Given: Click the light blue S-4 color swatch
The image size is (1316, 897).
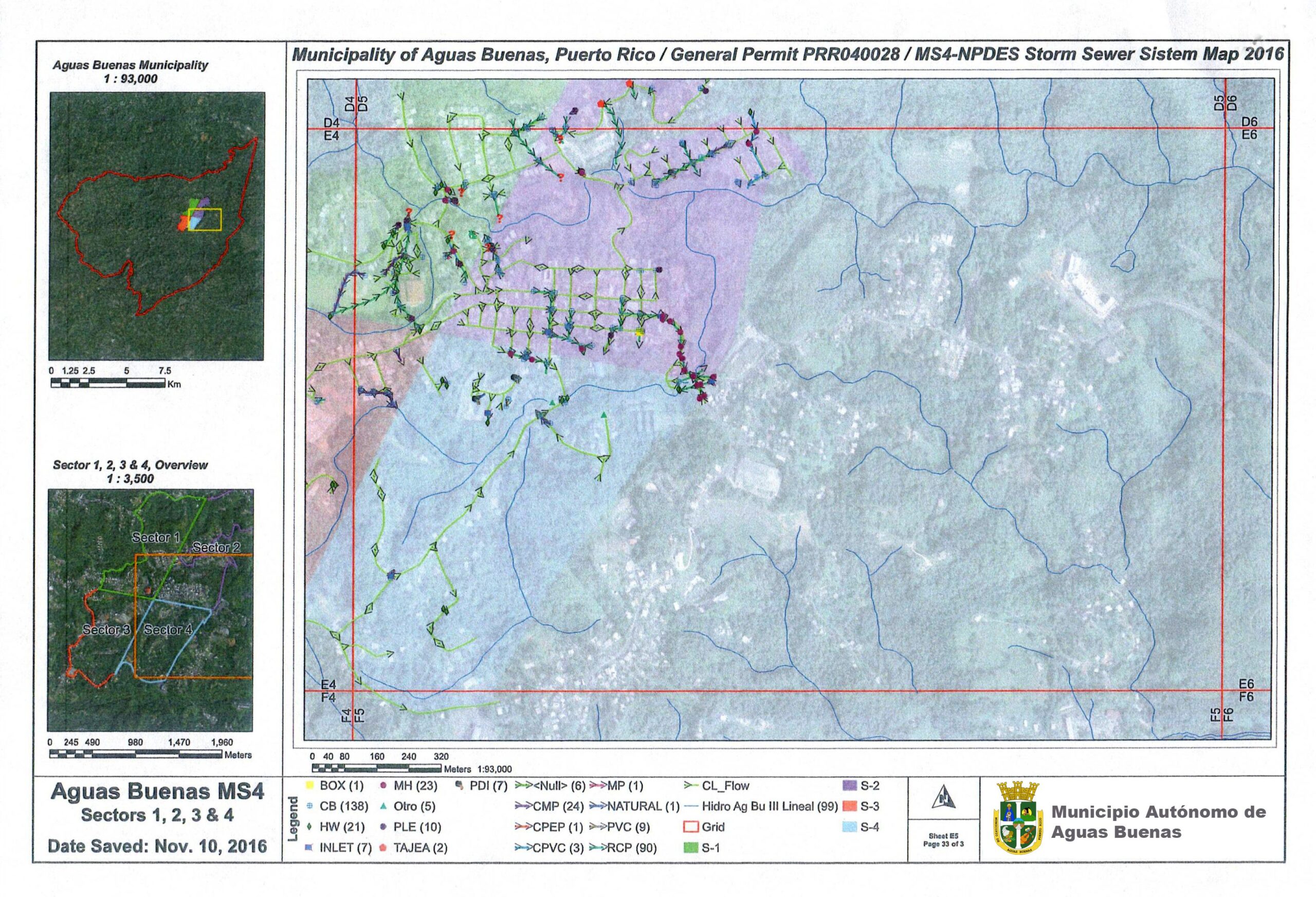Looking at the screenshot, I should coord(849,827).
